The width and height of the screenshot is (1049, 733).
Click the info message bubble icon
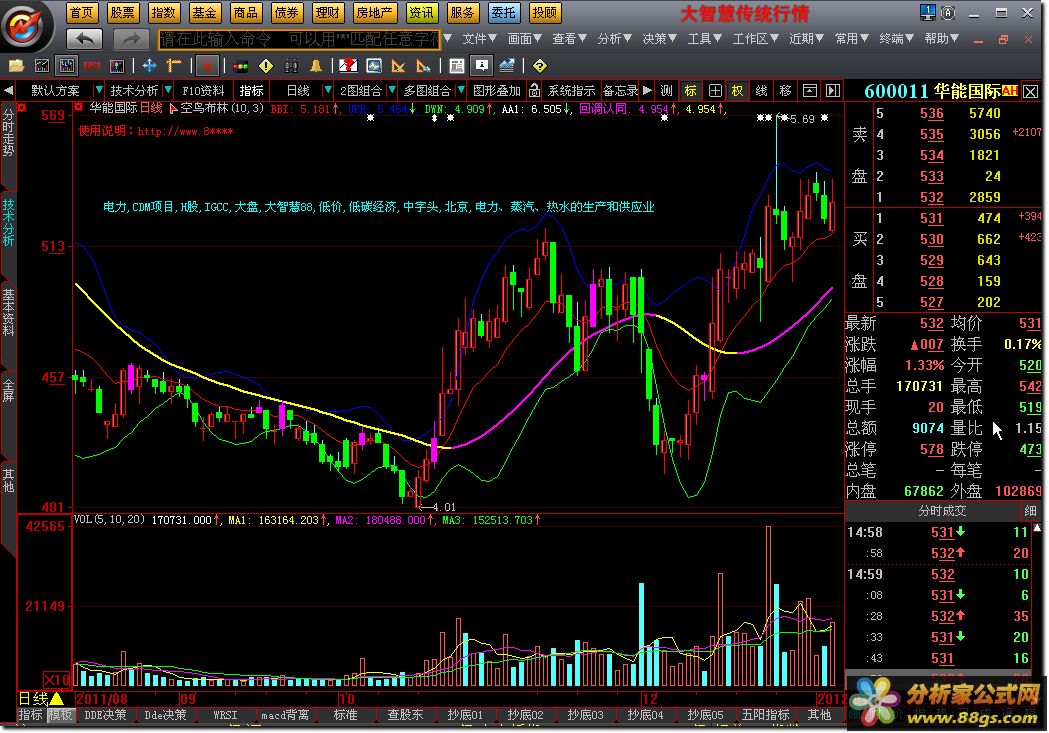point(482,66)
